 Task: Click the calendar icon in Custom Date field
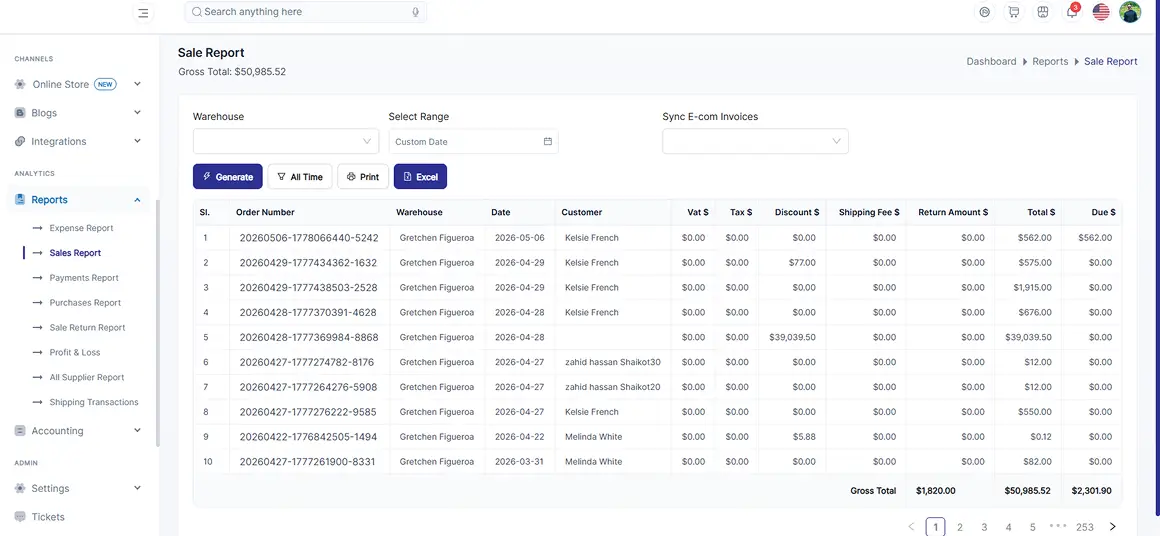547,141
